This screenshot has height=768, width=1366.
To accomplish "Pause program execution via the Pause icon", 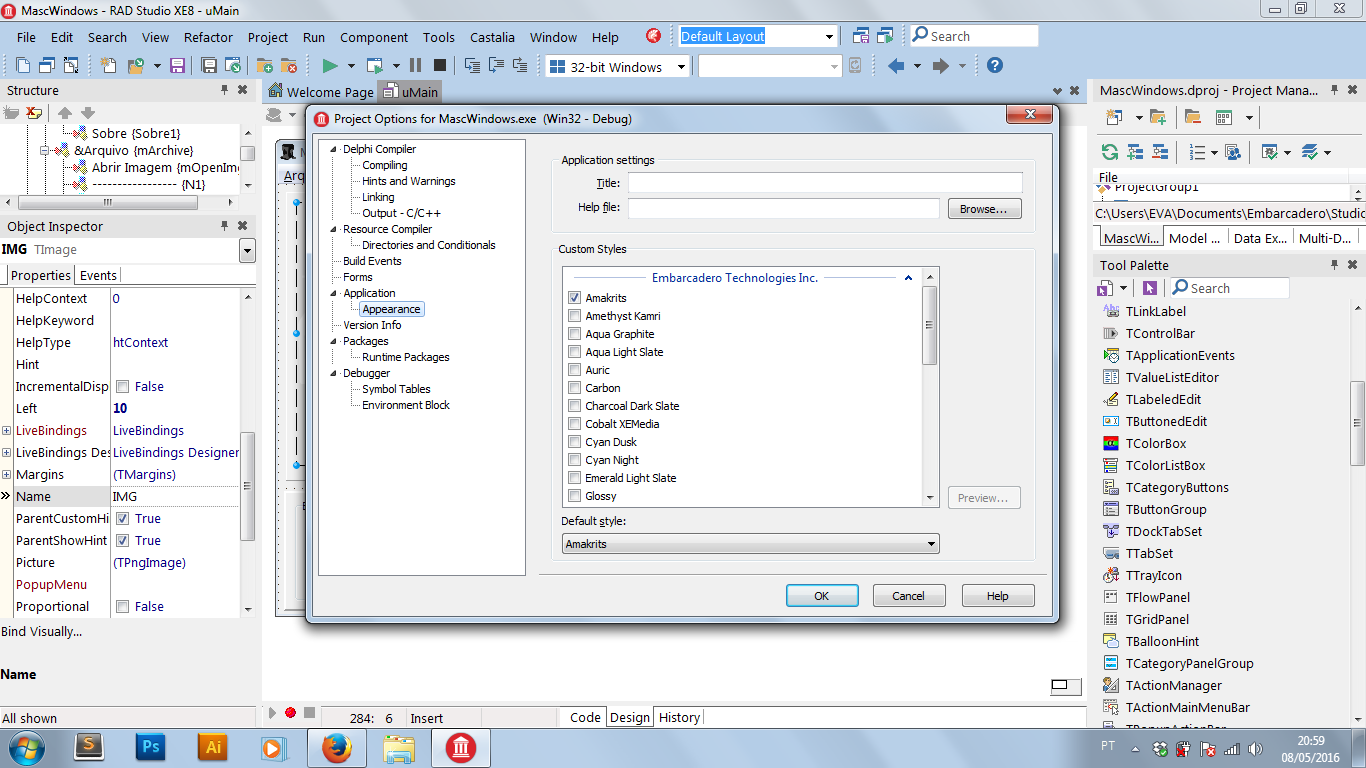I will pos(416,66).
